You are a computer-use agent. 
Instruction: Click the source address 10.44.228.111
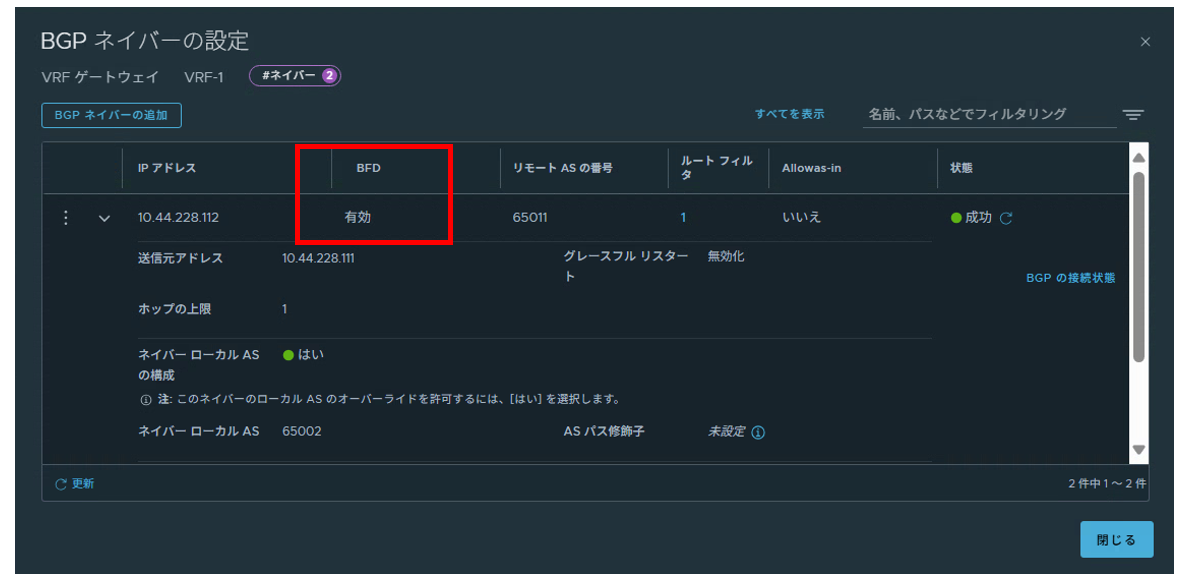(x=318, y=259)
